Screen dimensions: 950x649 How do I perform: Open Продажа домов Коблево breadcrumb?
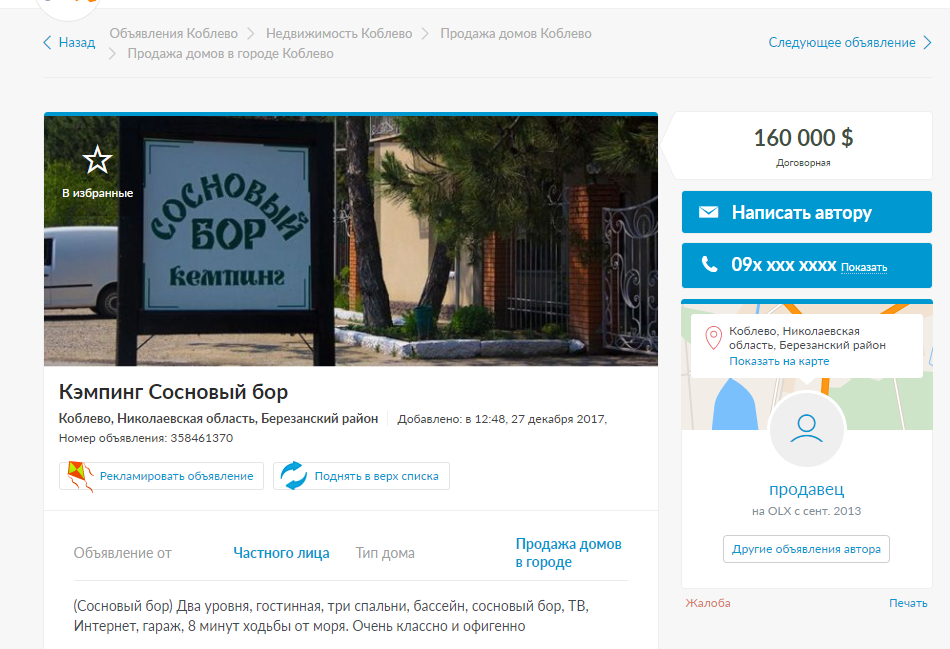(516, 34)
